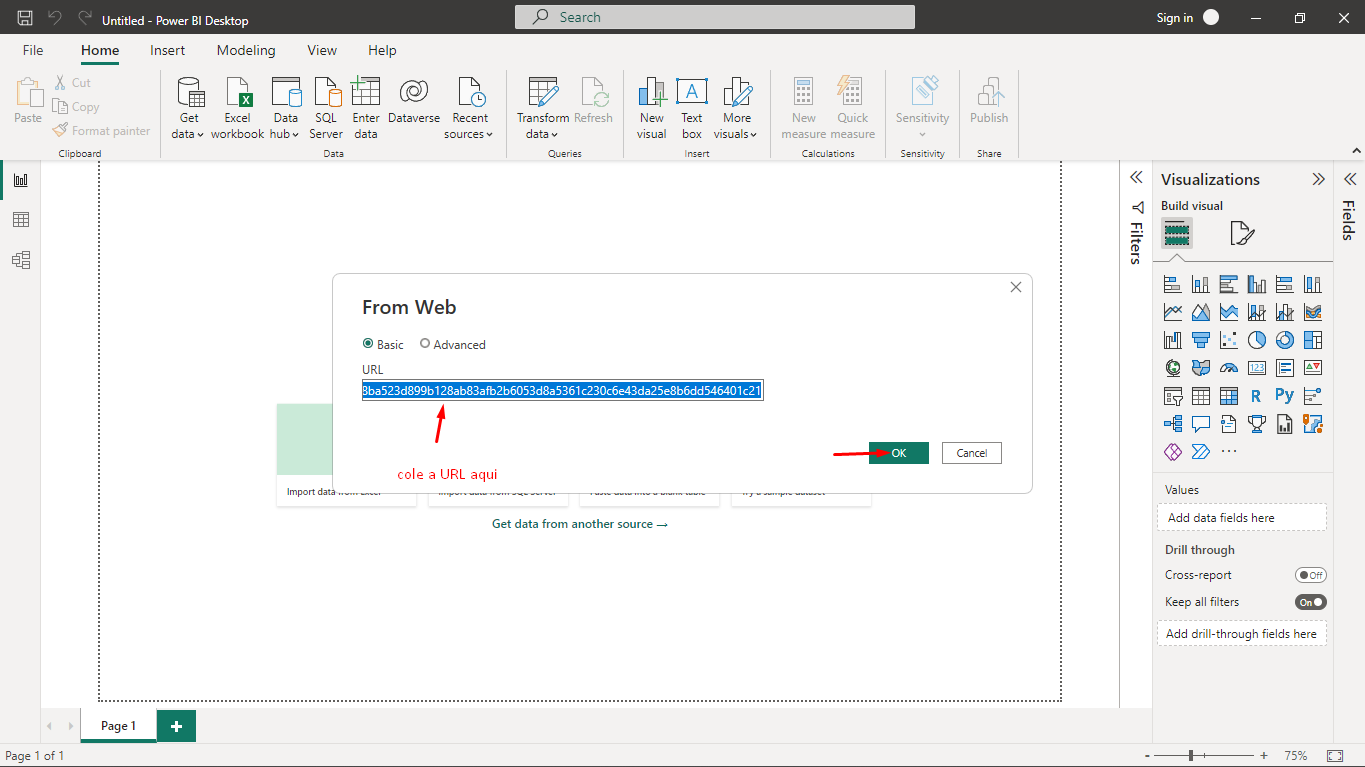Expand the Fields pane

click(x=1349, y=178)
